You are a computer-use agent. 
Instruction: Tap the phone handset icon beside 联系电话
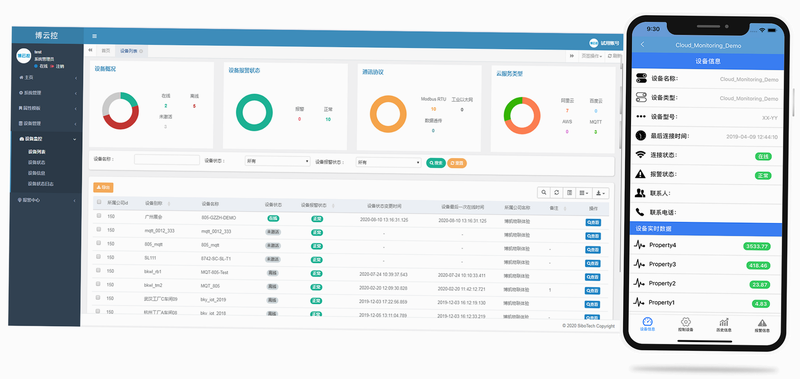point(640,212)
